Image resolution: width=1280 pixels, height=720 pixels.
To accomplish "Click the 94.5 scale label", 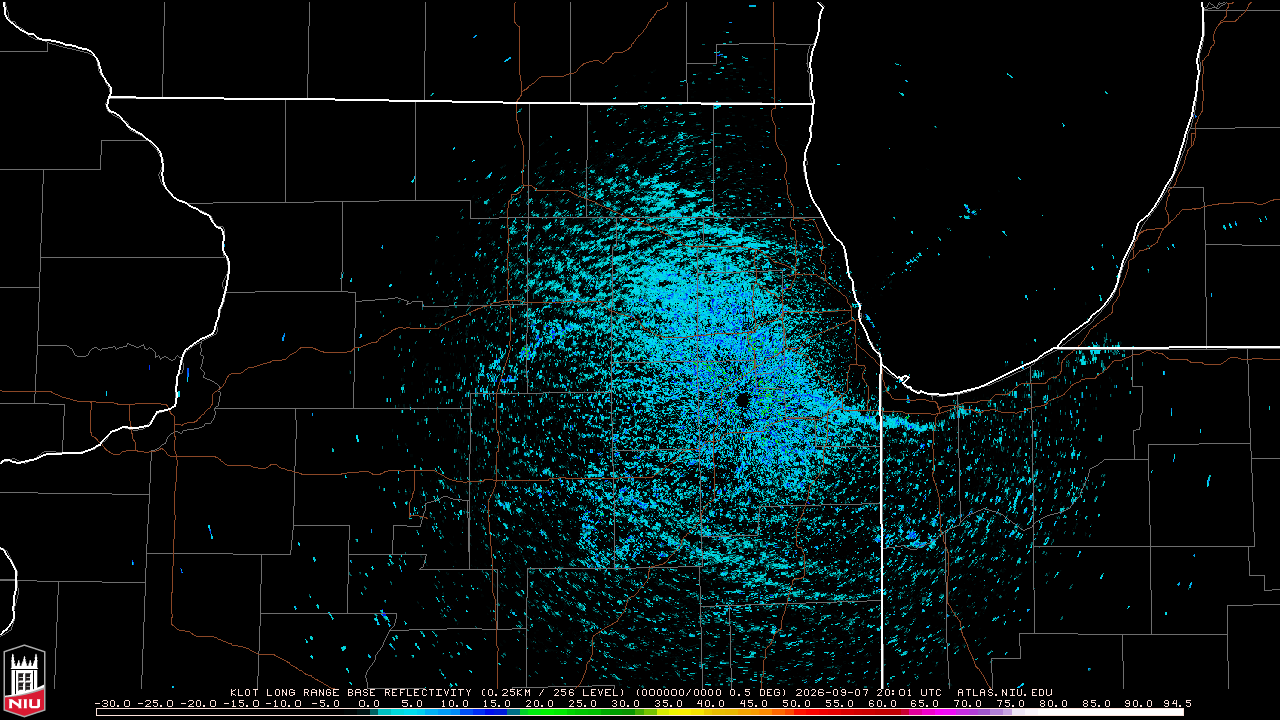I will (1177, 703).
